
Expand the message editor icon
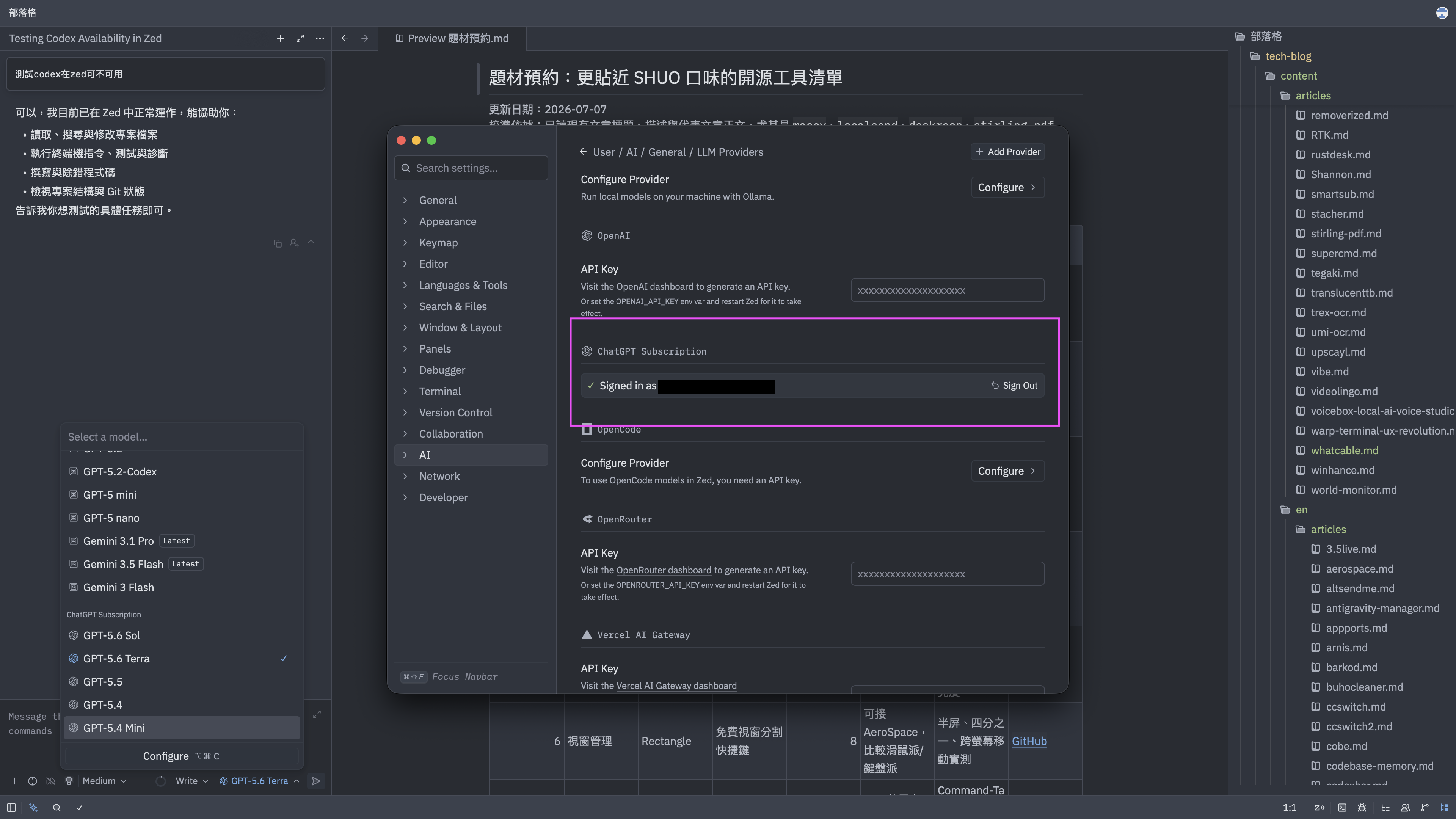coord(317,714)
